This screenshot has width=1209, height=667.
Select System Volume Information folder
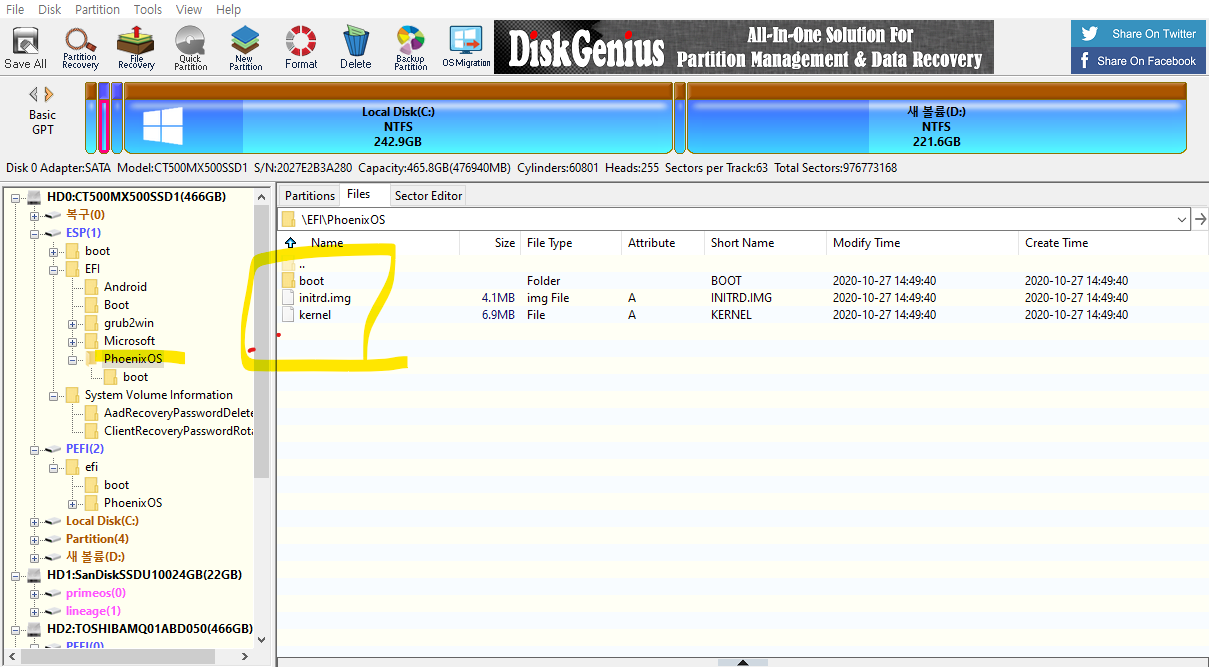coord(158,395)
